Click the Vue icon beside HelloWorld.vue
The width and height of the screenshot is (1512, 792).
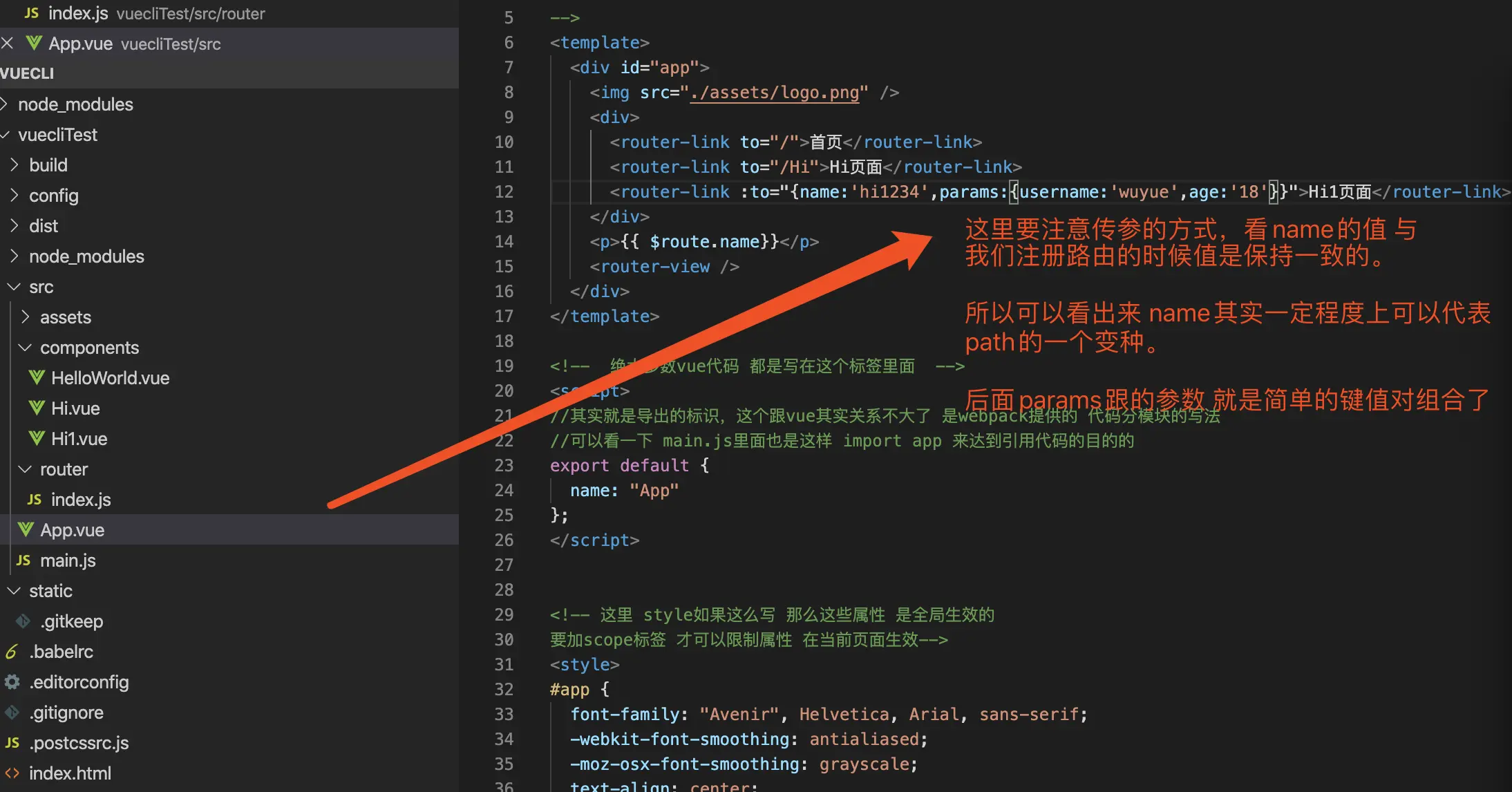pos(37,378)
